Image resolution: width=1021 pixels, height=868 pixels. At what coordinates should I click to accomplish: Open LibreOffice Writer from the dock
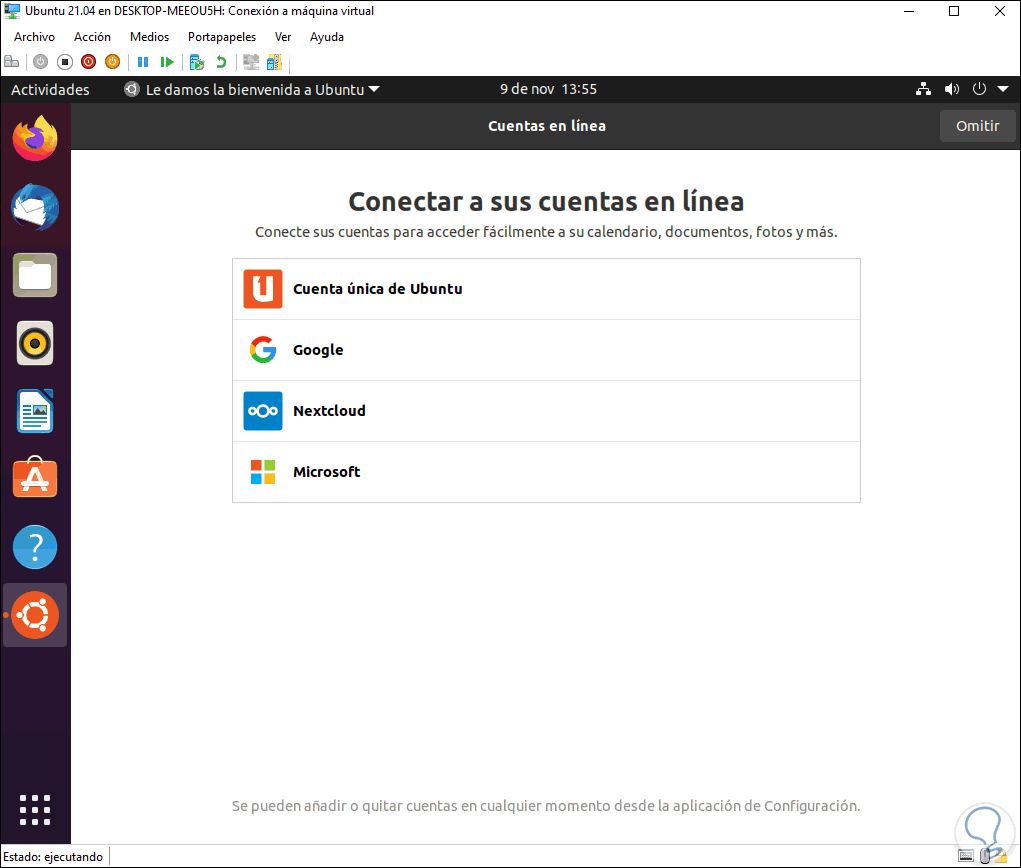pos(35,412)
